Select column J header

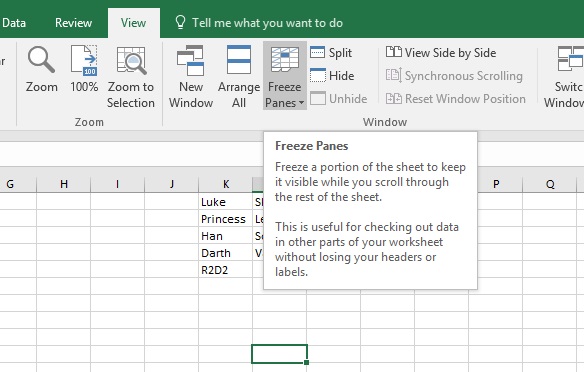coord(172,184)
